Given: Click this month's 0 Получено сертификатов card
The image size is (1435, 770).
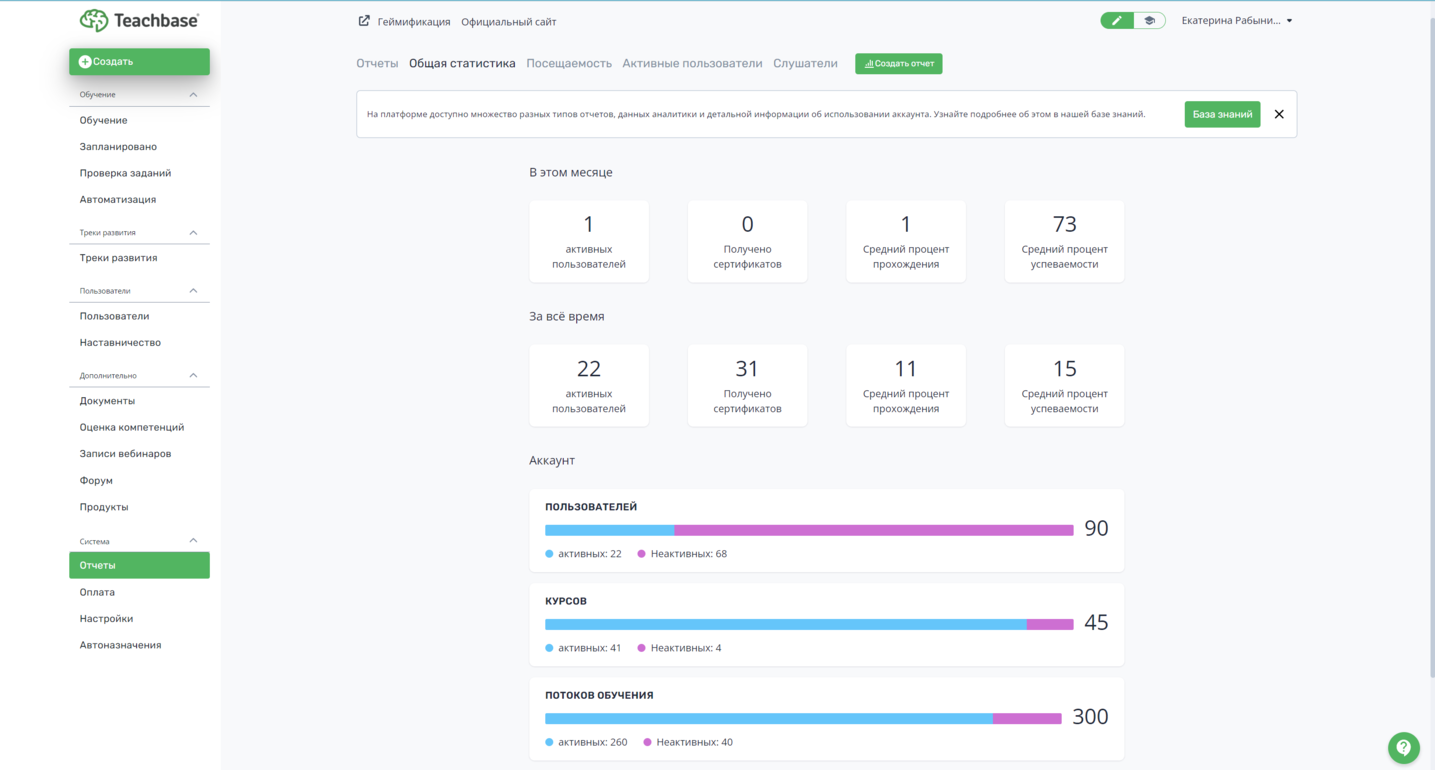Looking at the screenshot, I should (747, 241).
